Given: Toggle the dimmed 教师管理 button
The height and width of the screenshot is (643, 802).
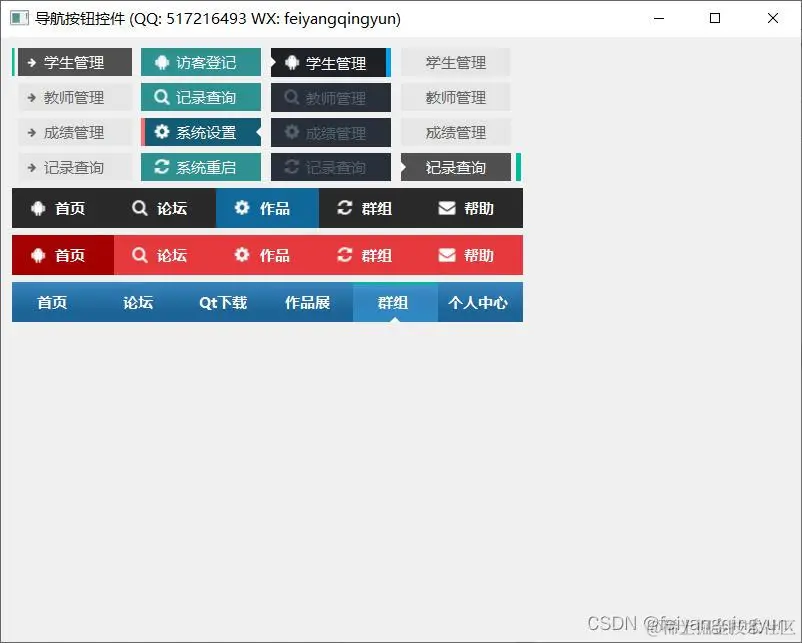Looking at the screenshot, I should [x=330, y=97].
